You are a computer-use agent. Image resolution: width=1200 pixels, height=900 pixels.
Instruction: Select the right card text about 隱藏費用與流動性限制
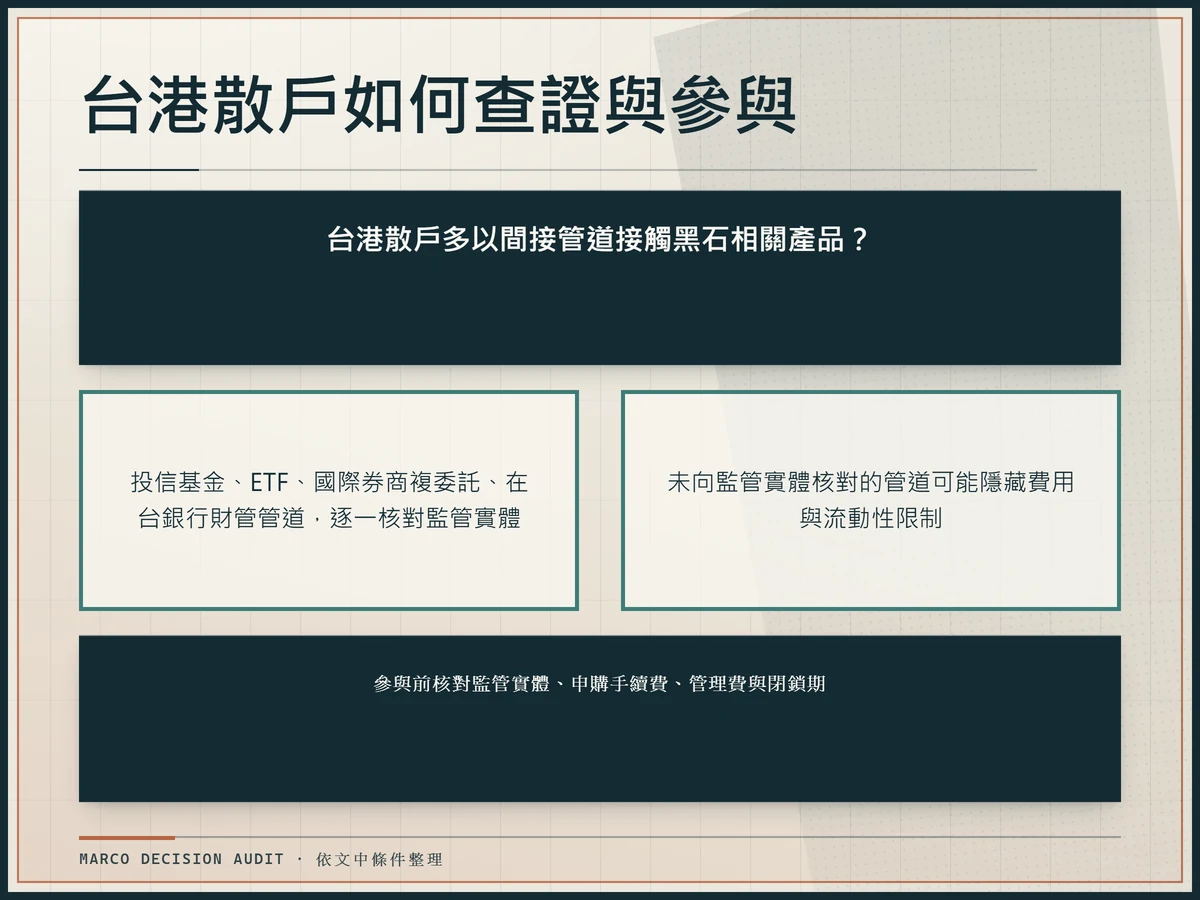[871, 500]
